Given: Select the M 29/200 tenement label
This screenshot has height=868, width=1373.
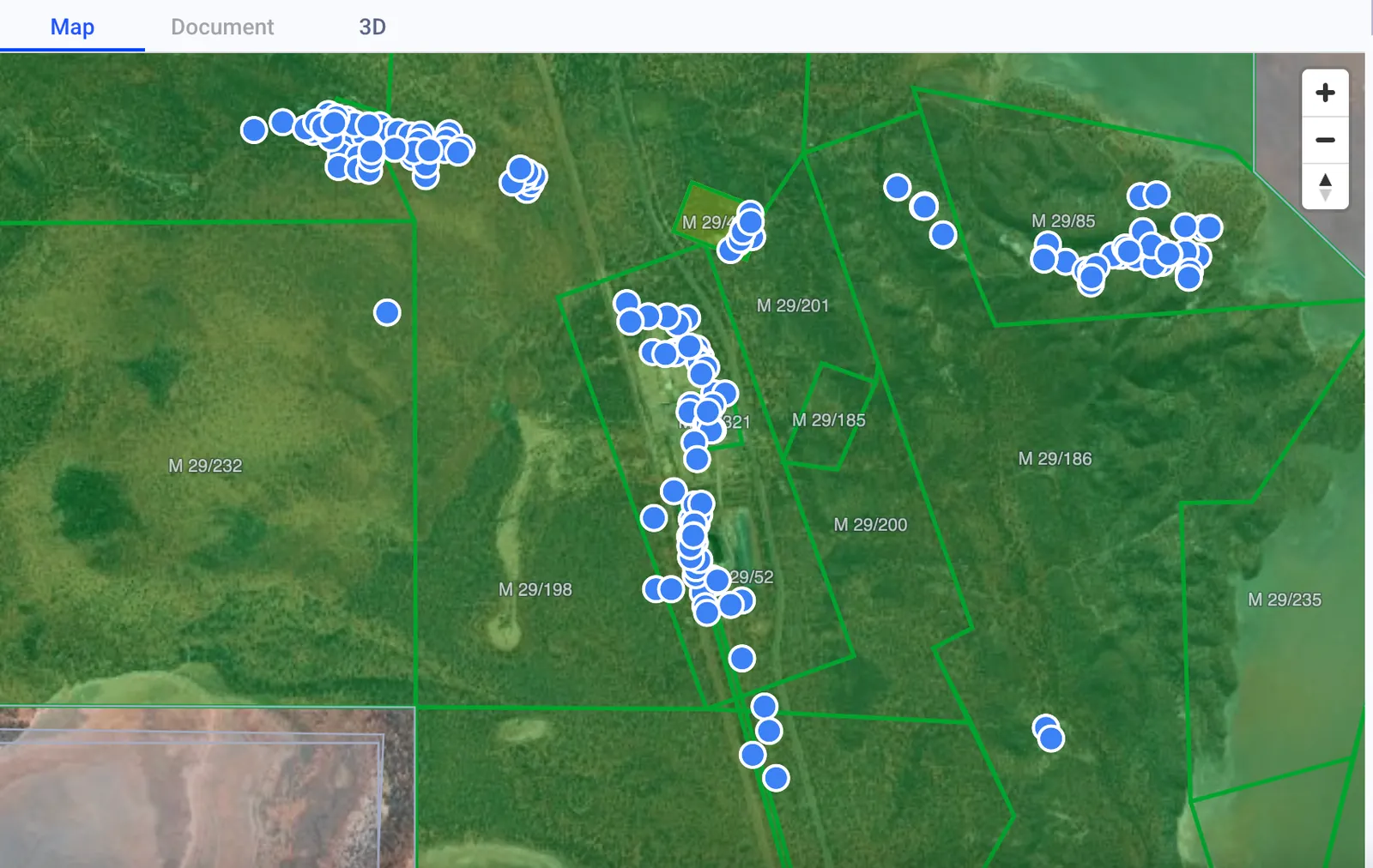Looking at the screenshot, I should click(x=870, y=524).
